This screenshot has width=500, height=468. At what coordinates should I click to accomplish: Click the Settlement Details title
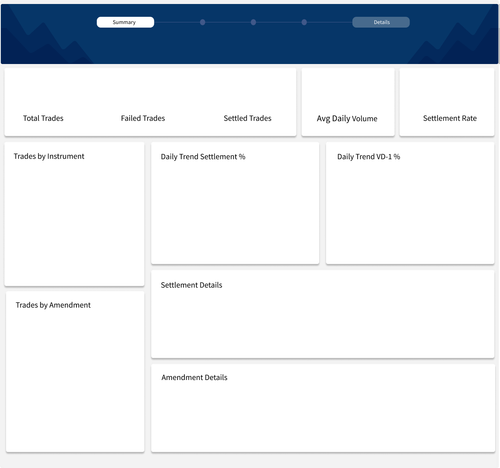tap(191, 285)
